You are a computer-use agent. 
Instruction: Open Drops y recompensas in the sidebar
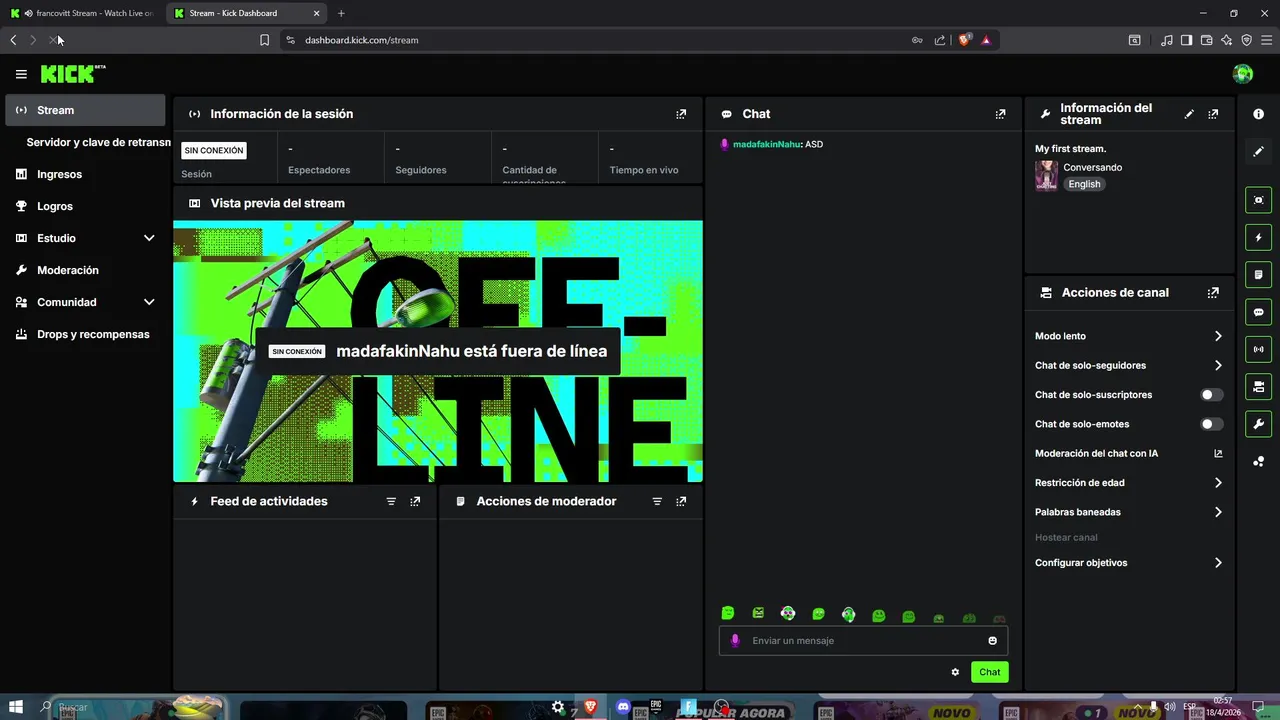85,334
